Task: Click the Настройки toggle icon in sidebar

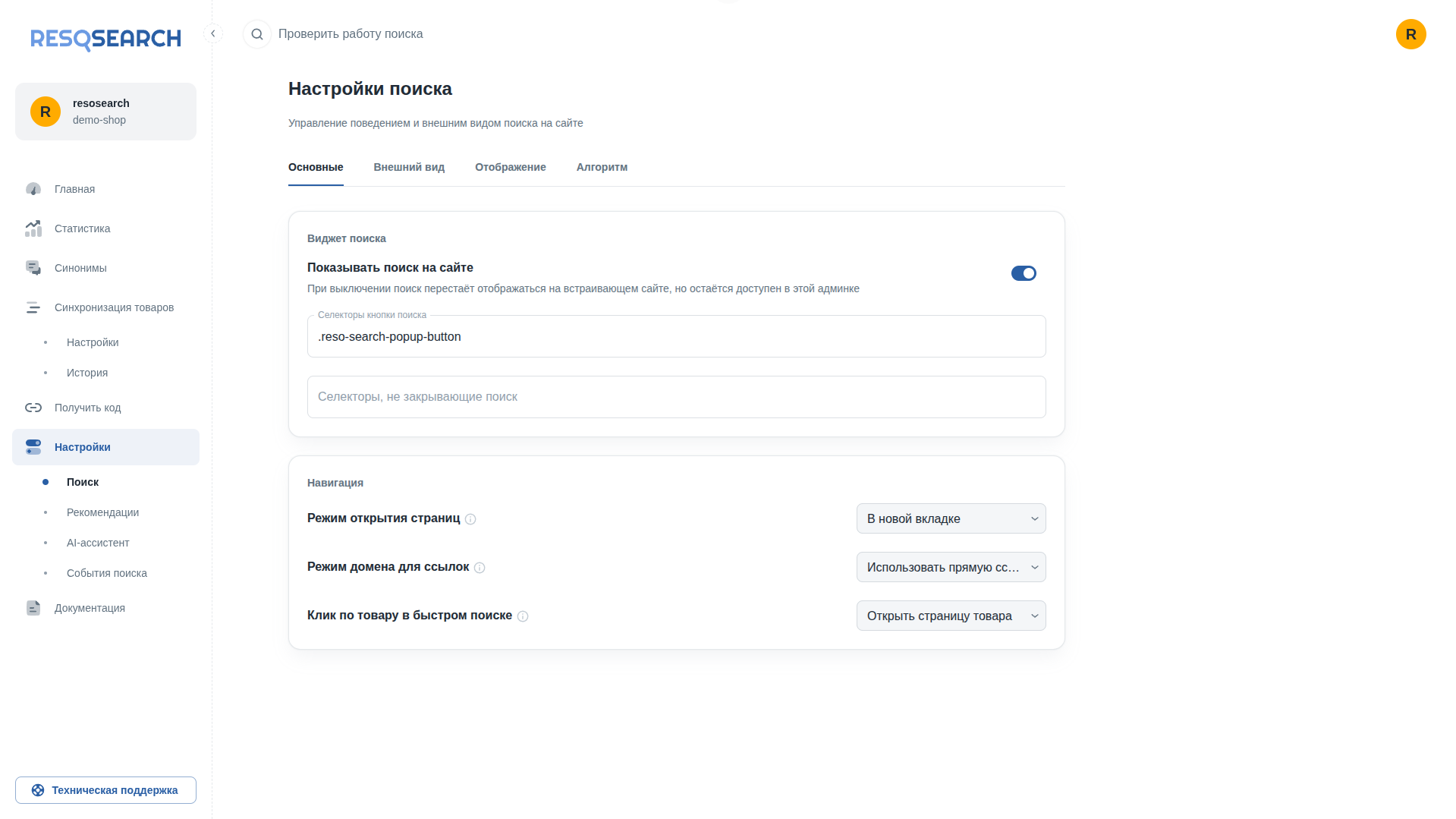Action: [x=33, y=447]
